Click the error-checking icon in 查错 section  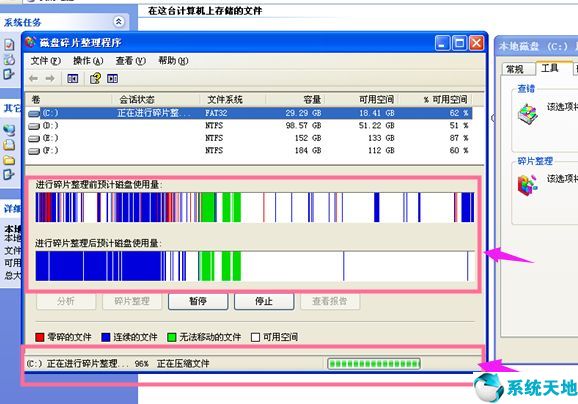click(527, 113)
